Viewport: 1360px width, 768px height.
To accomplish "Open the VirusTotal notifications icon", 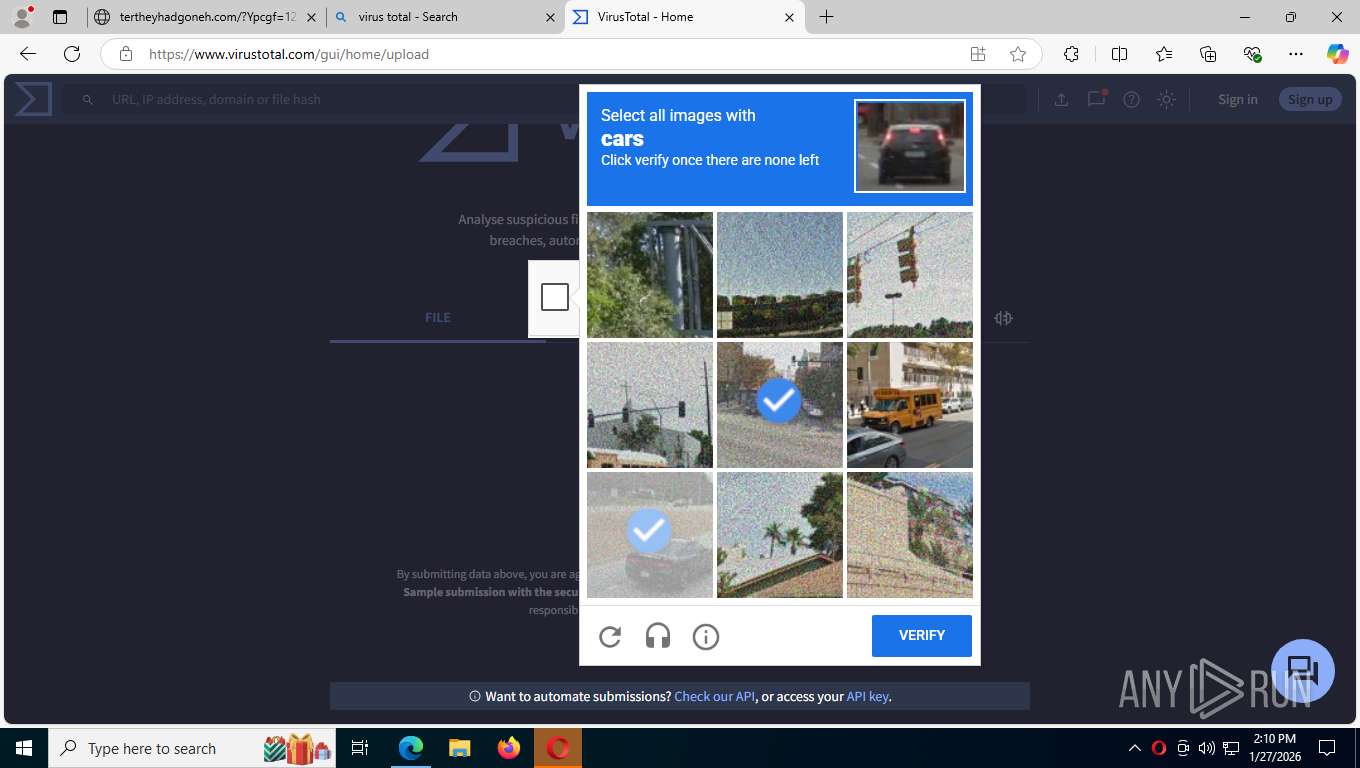I will 1097,99.
